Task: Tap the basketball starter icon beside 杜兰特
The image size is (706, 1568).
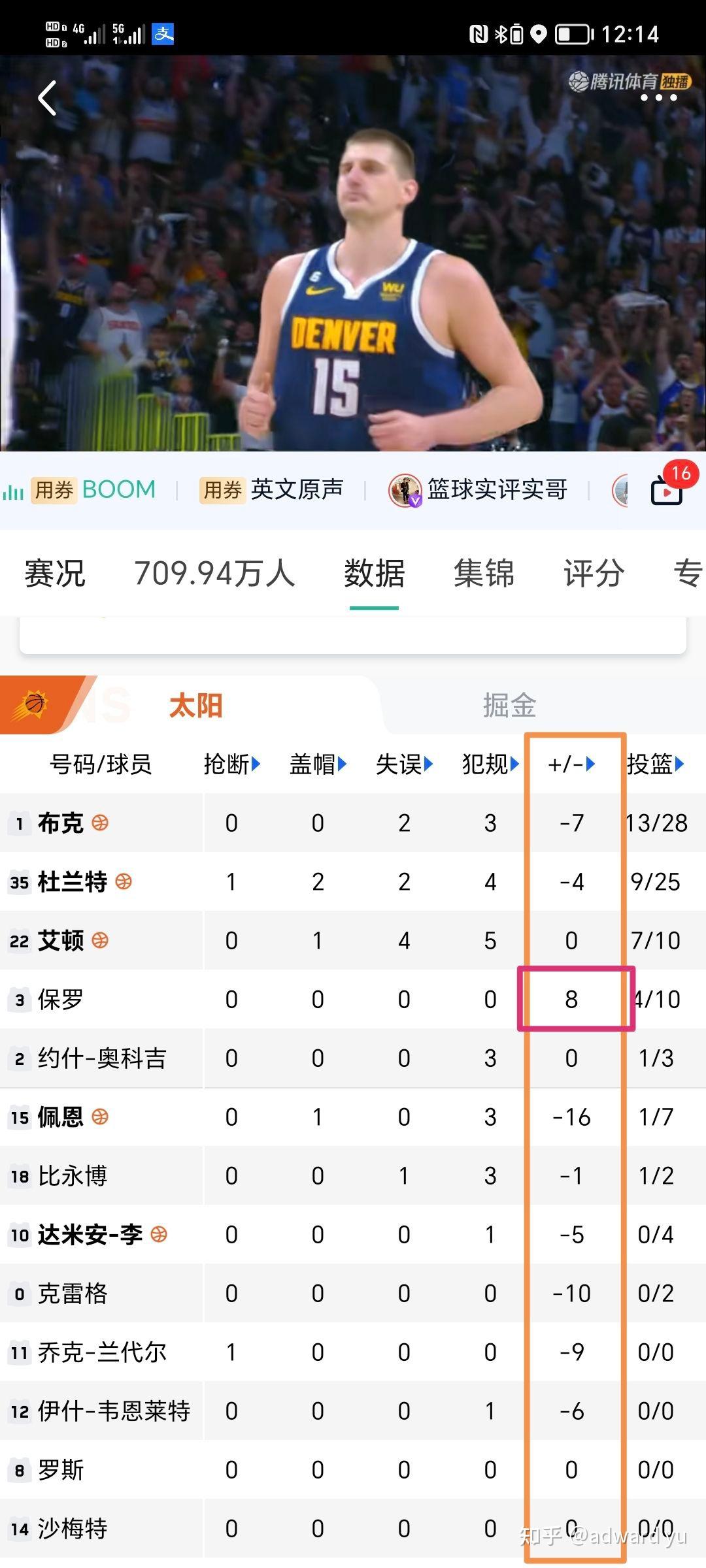Action: 124,881
